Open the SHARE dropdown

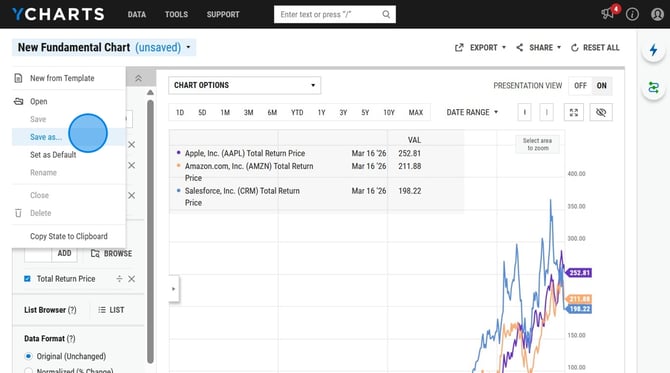(x=538, y=47)
